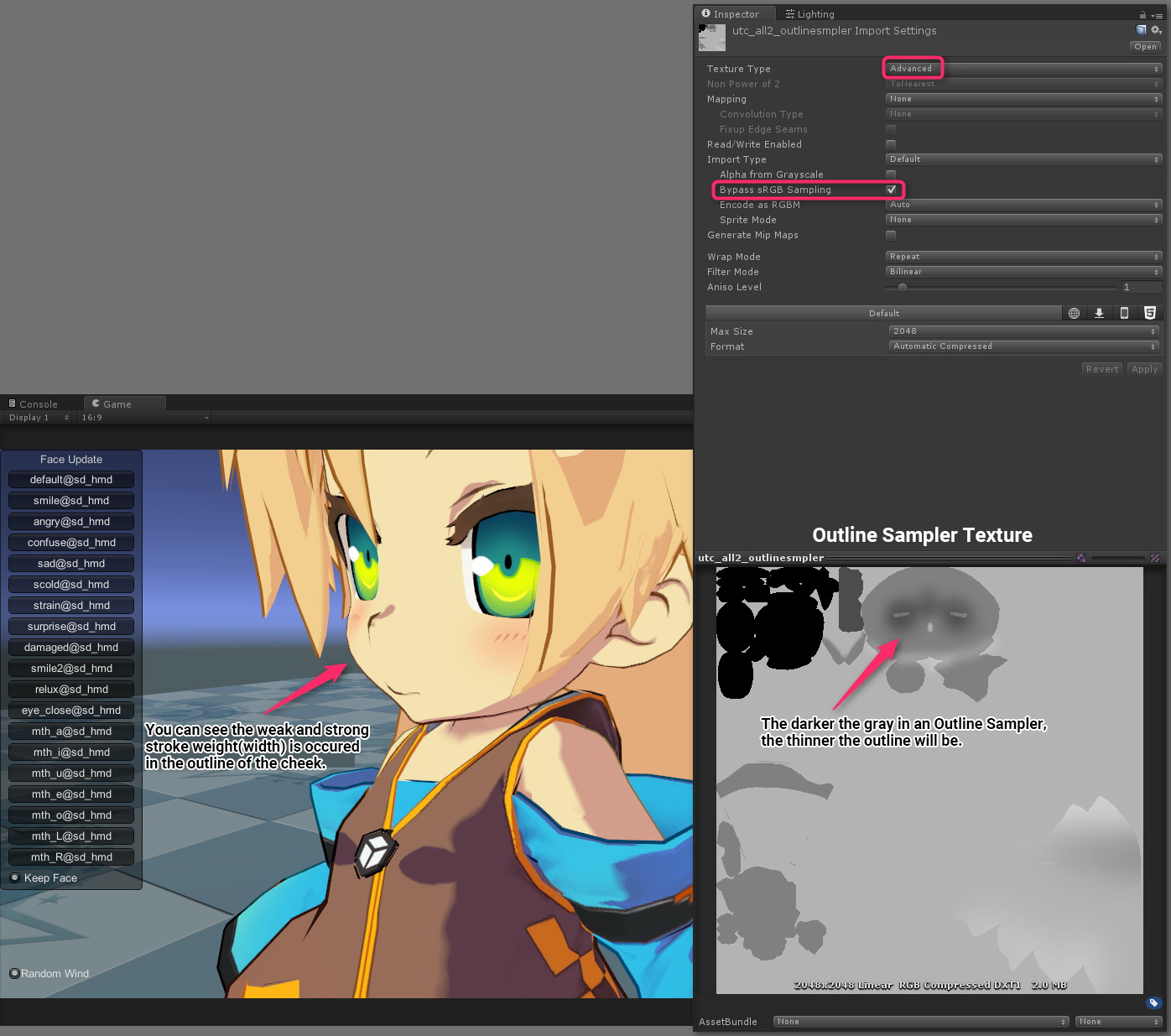Select the mobile phone platform override icon
Viewport: 1171px width, 1036px height.
[1124, 313]
